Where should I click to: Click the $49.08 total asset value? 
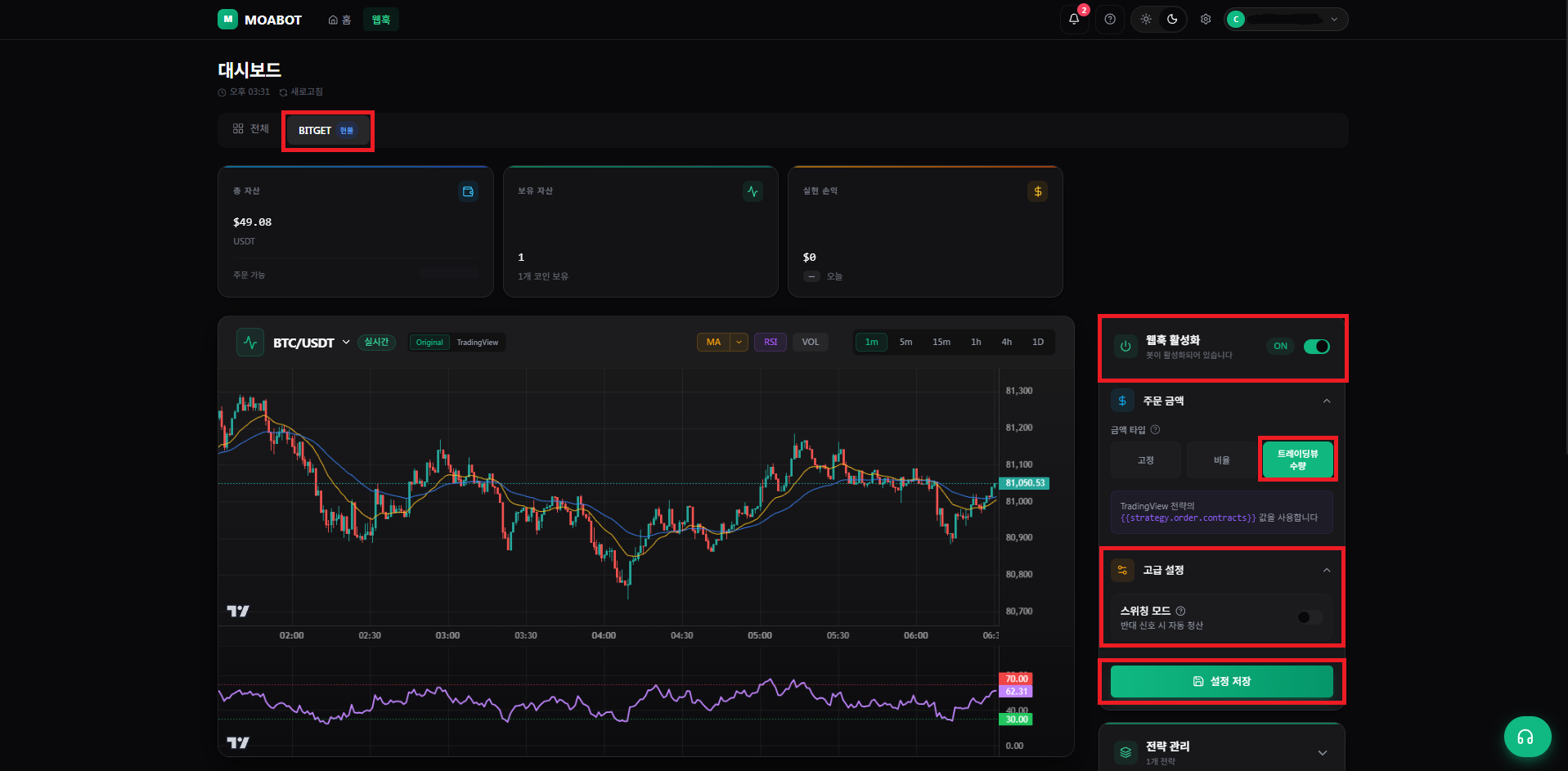pos(252,222)
